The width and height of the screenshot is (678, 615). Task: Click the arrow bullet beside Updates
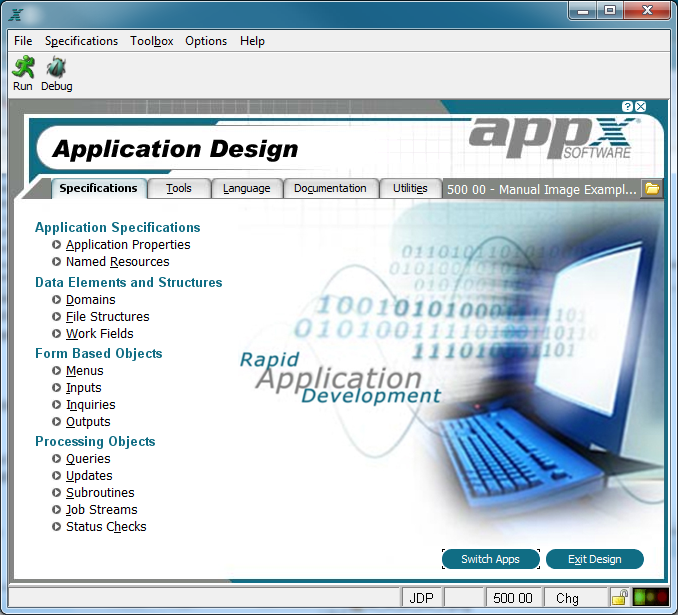(56, 476)
